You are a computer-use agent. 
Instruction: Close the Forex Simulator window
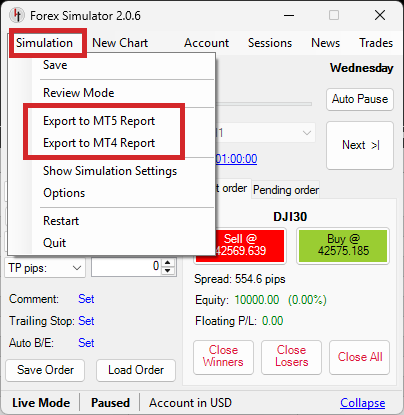tap(380, 15)
